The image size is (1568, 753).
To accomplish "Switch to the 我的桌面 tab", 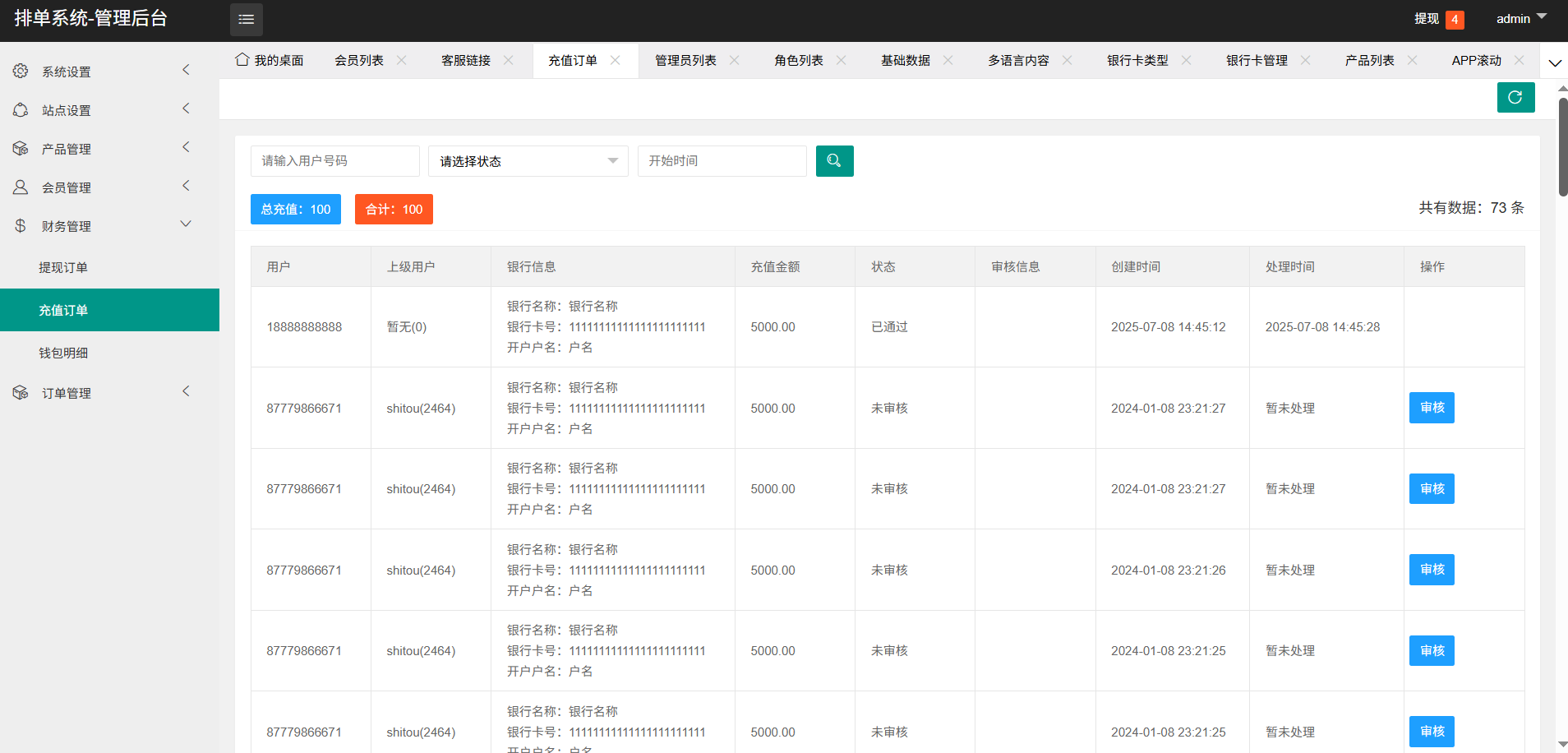I will 270,60.
